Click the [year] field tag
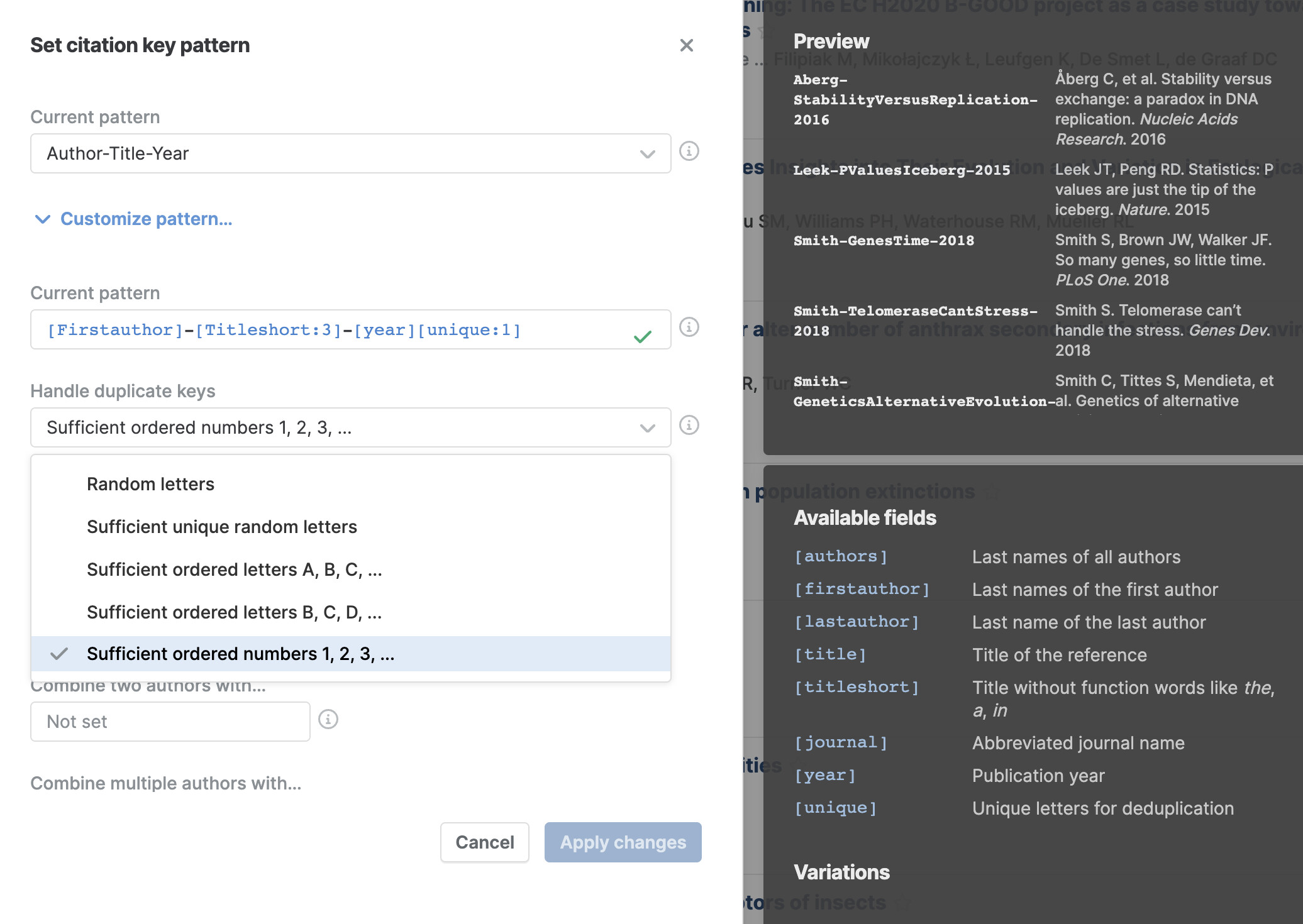 click(825, 775)
